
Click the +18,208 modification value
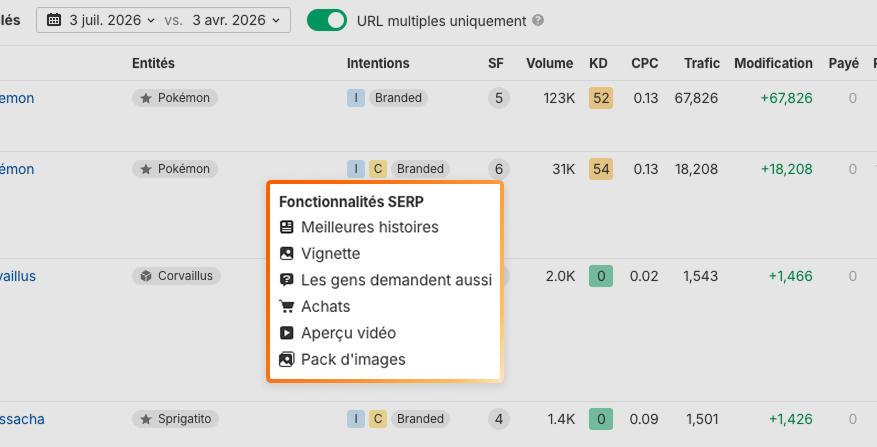coord(786,169)
